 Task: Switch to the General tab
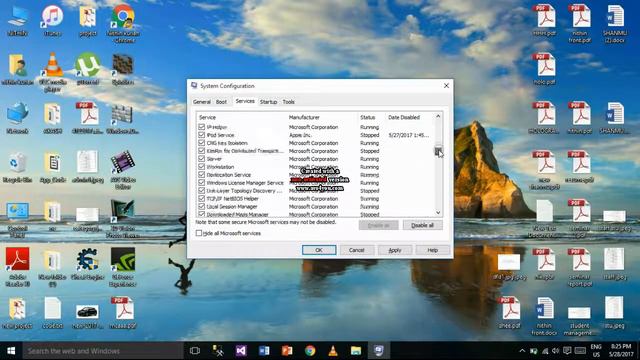pyautogui.click(x=202, y=102)
